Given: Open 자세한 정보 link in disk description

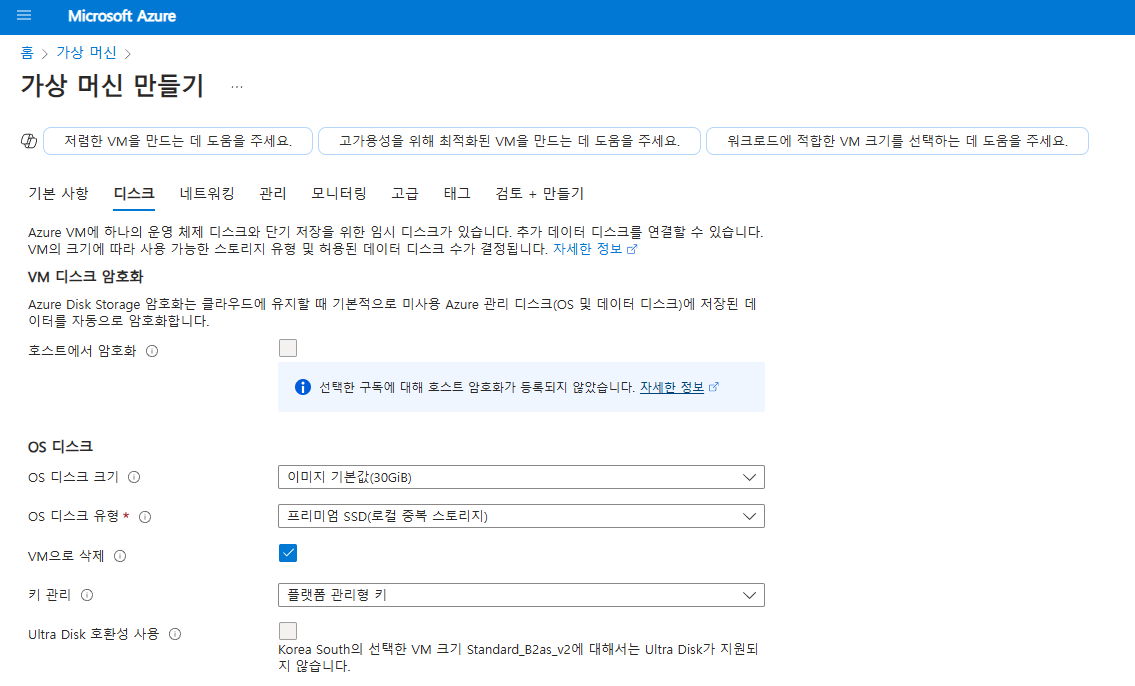Looking at the screenshot, I should 594,249.
